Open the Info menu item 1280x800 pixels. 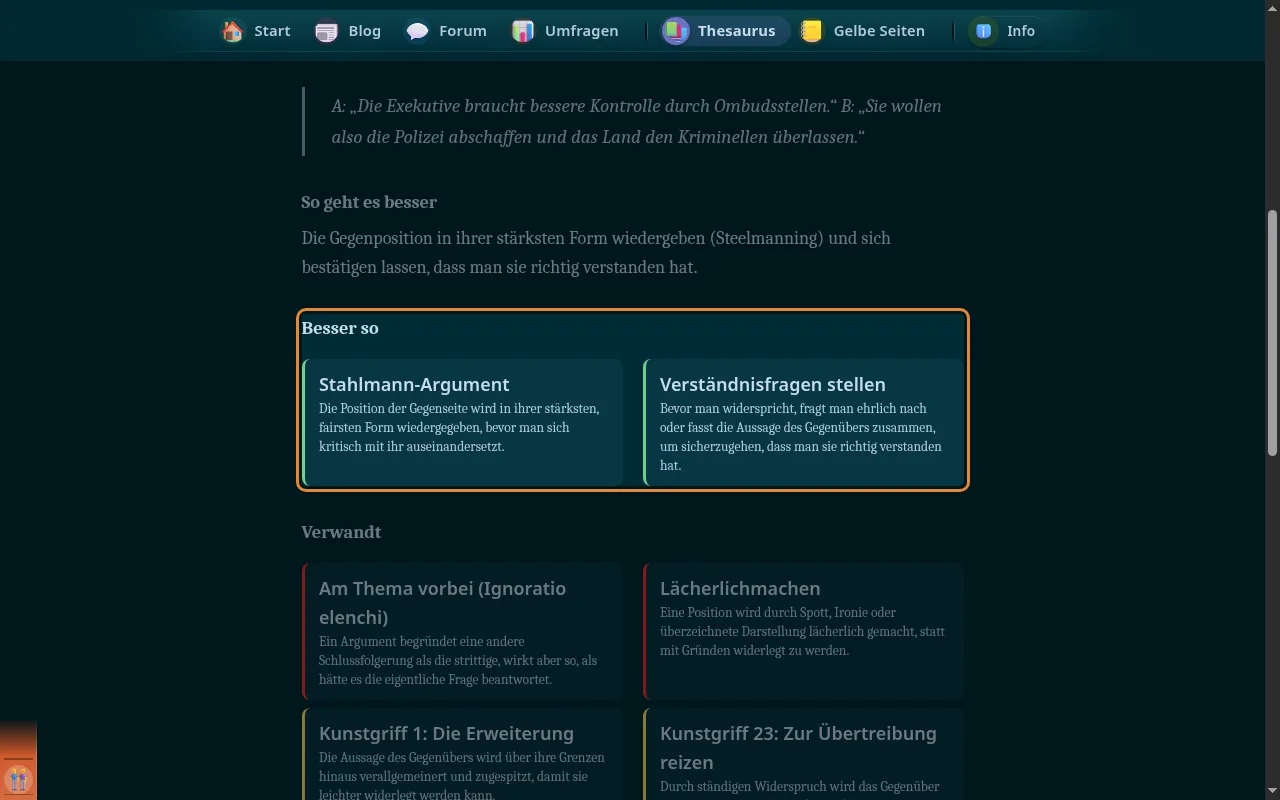pos(1005,31)
